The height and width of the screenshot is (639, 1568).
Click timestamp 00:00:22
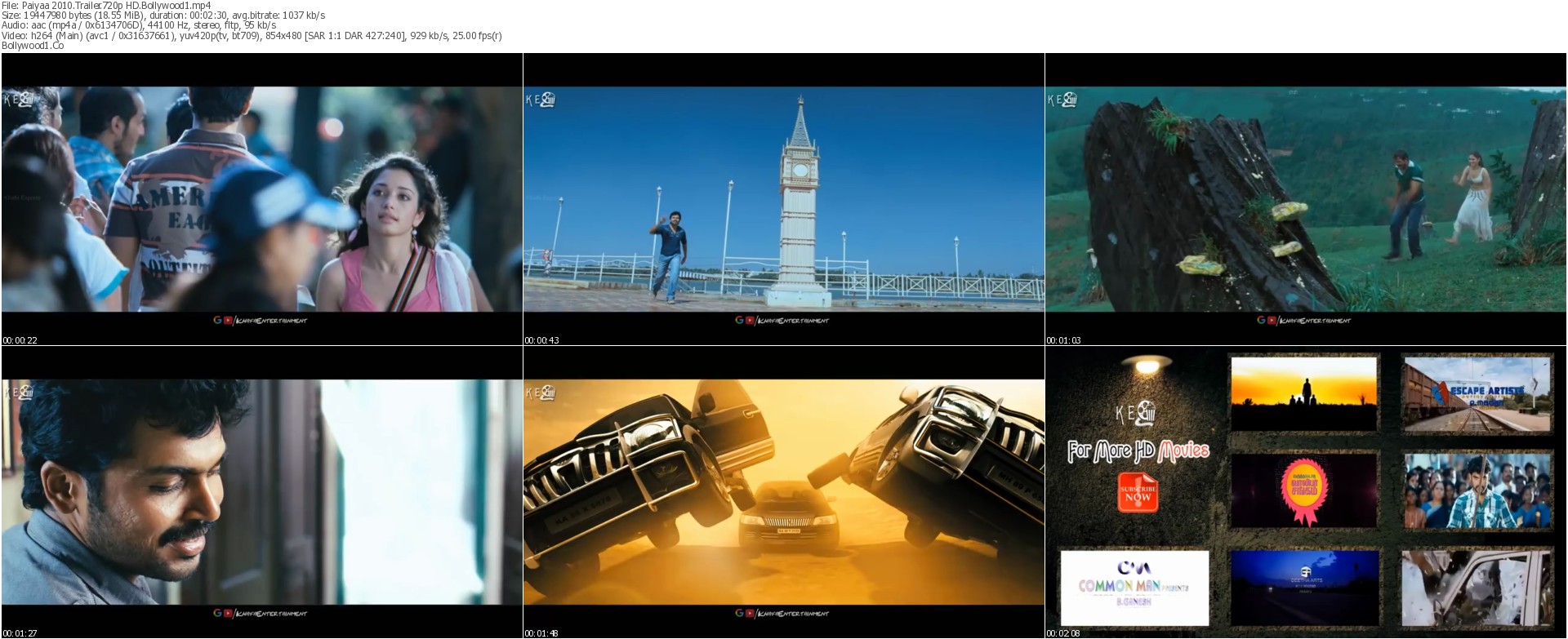click(x=20, y=340)
